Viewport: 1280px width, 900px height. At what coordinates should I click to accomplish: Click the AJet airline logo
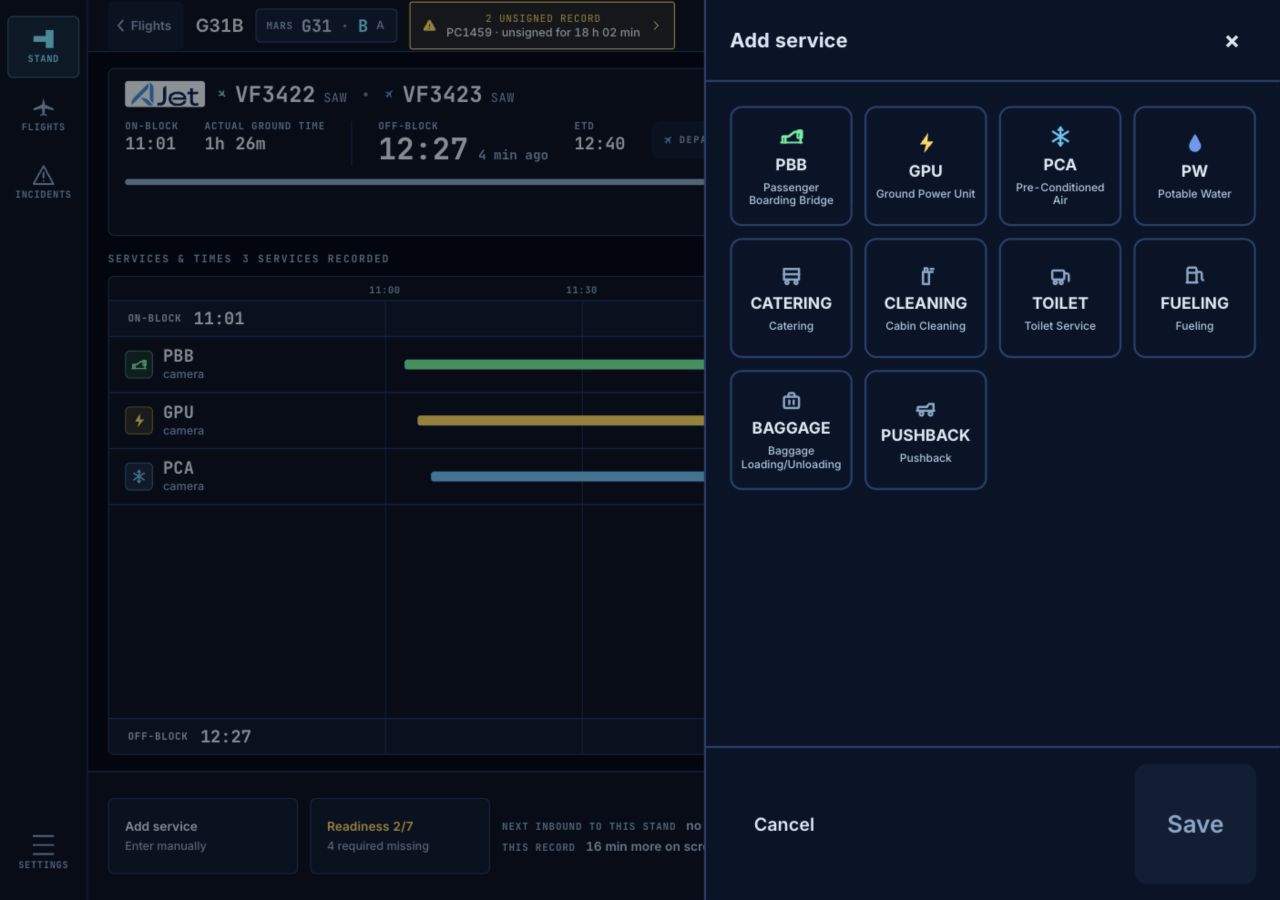pyautogui.click(x=165, y=94)
